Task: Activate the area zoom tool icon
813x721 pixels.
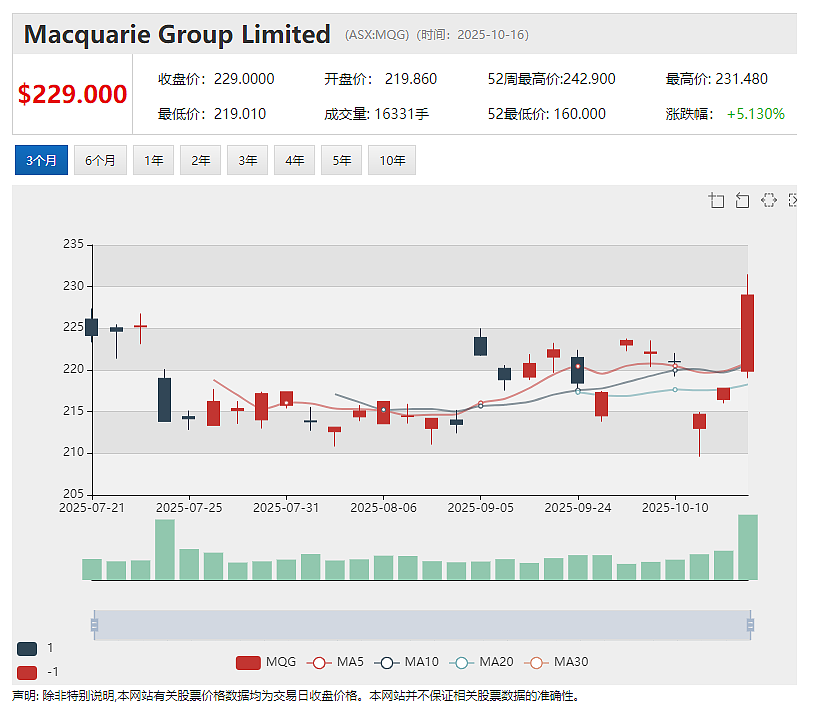Action: pyautogui.click(x=716, y=200)
